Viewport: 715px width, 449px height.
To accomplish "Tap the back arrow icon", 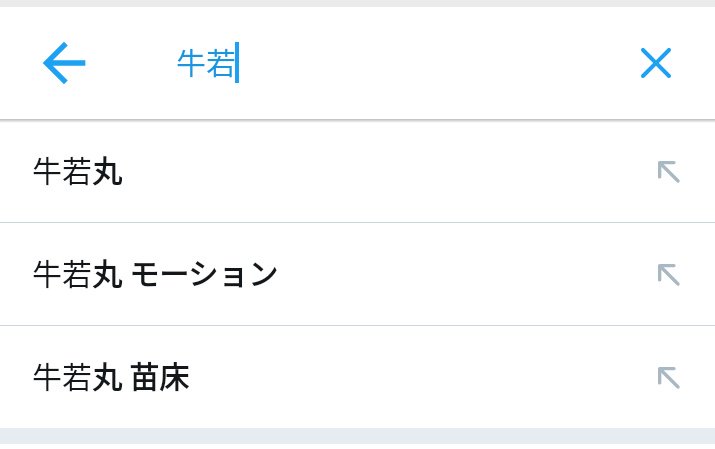I will [x=64, y=65].
